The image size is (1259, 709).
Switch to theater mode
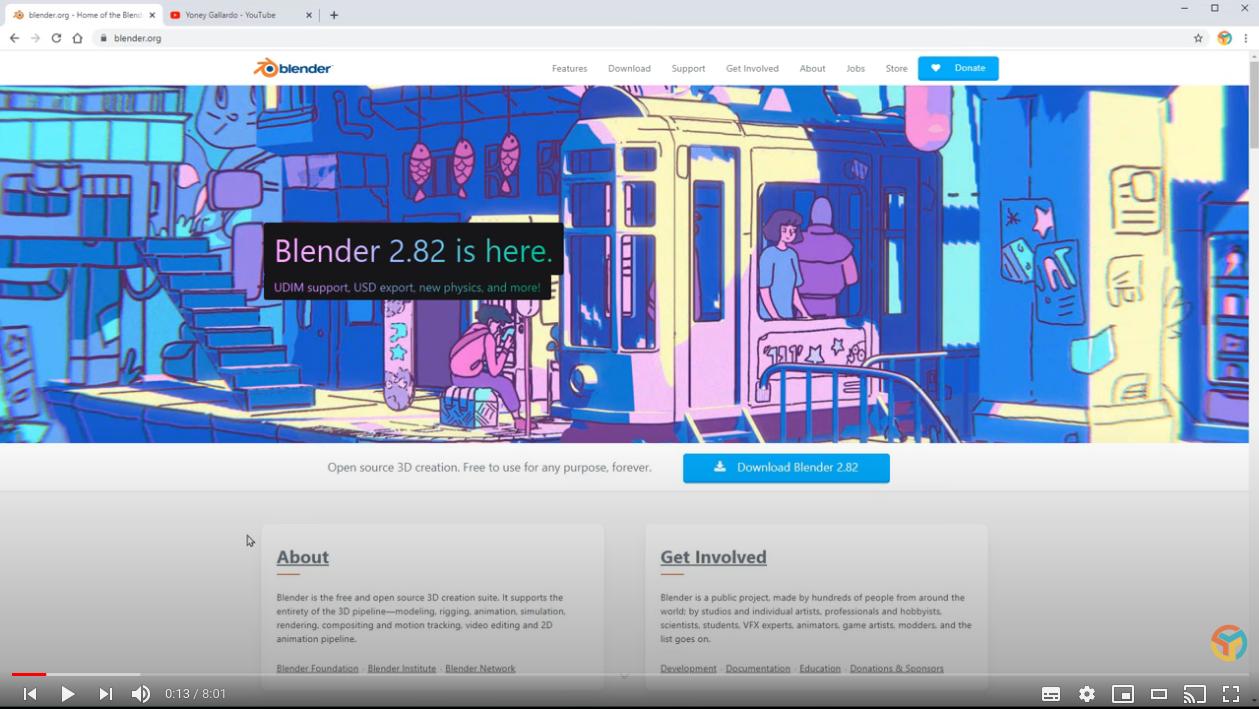pyautogui.click(x=1159, y=694)
